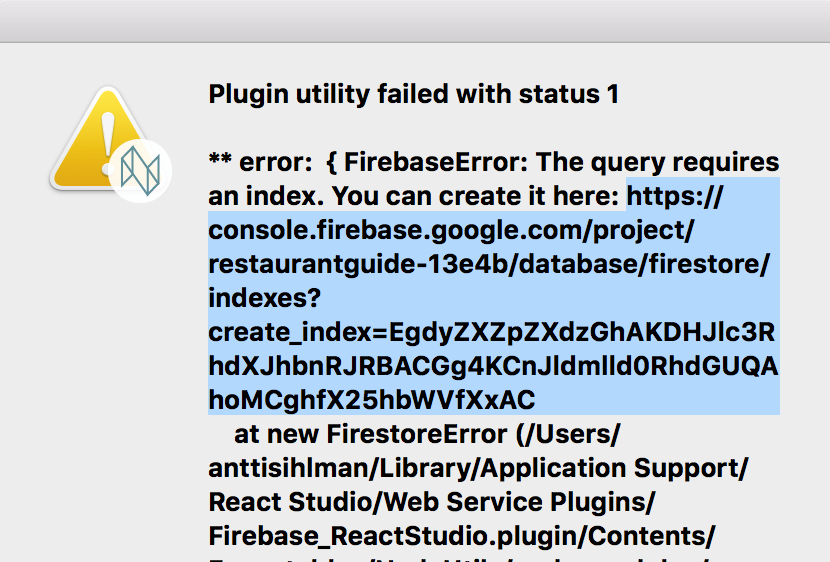Screen dimensions: 830x562
Task: Click the 'create_index=EgdyZXZpZXdz' URL line
Action: 492,333
